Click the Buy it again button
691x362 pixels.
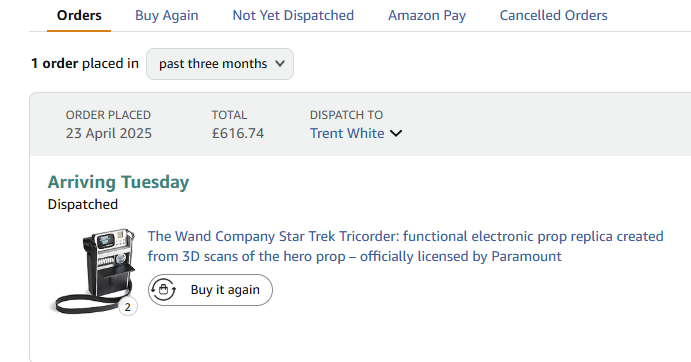210,290
